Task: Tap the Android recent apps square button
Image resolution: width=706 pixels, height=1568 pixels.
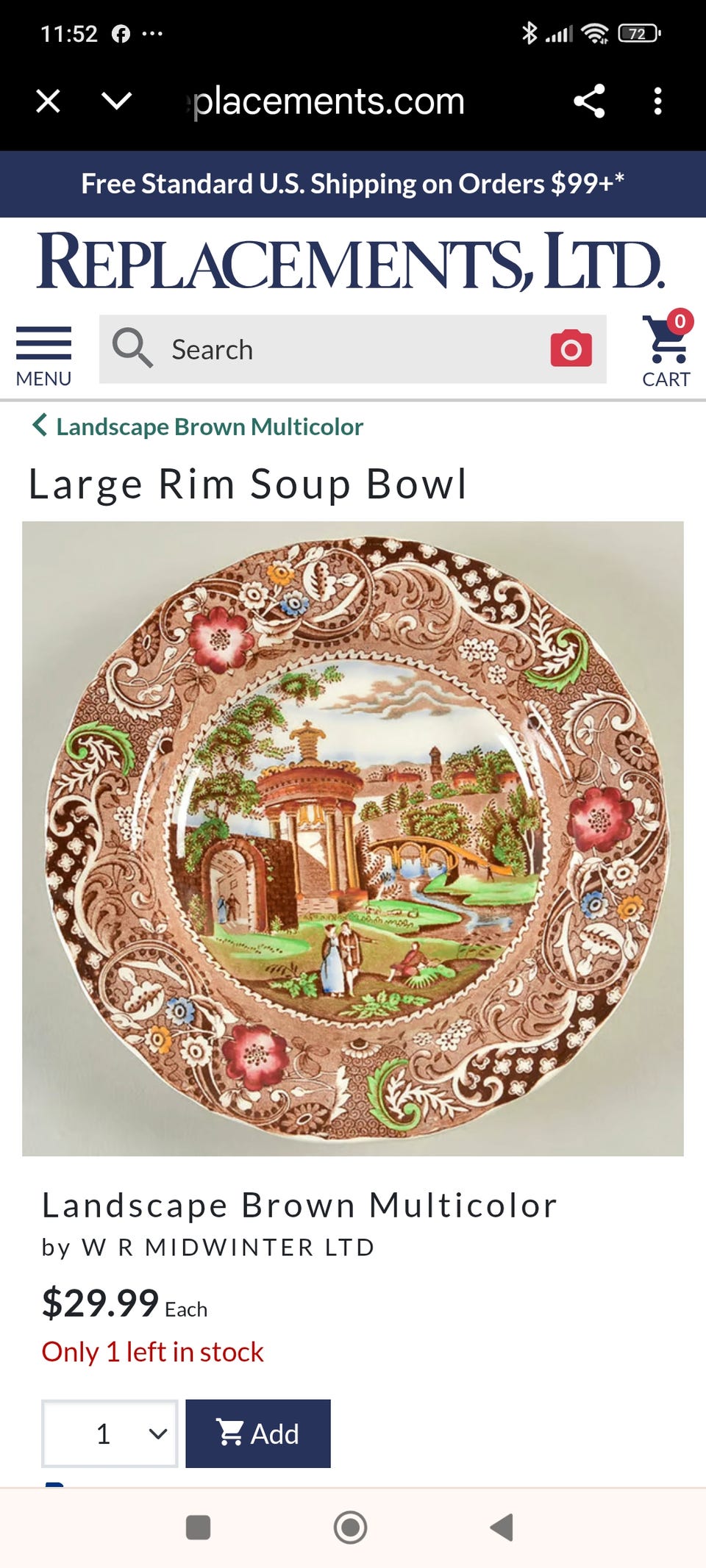Action: [199, 1527]
